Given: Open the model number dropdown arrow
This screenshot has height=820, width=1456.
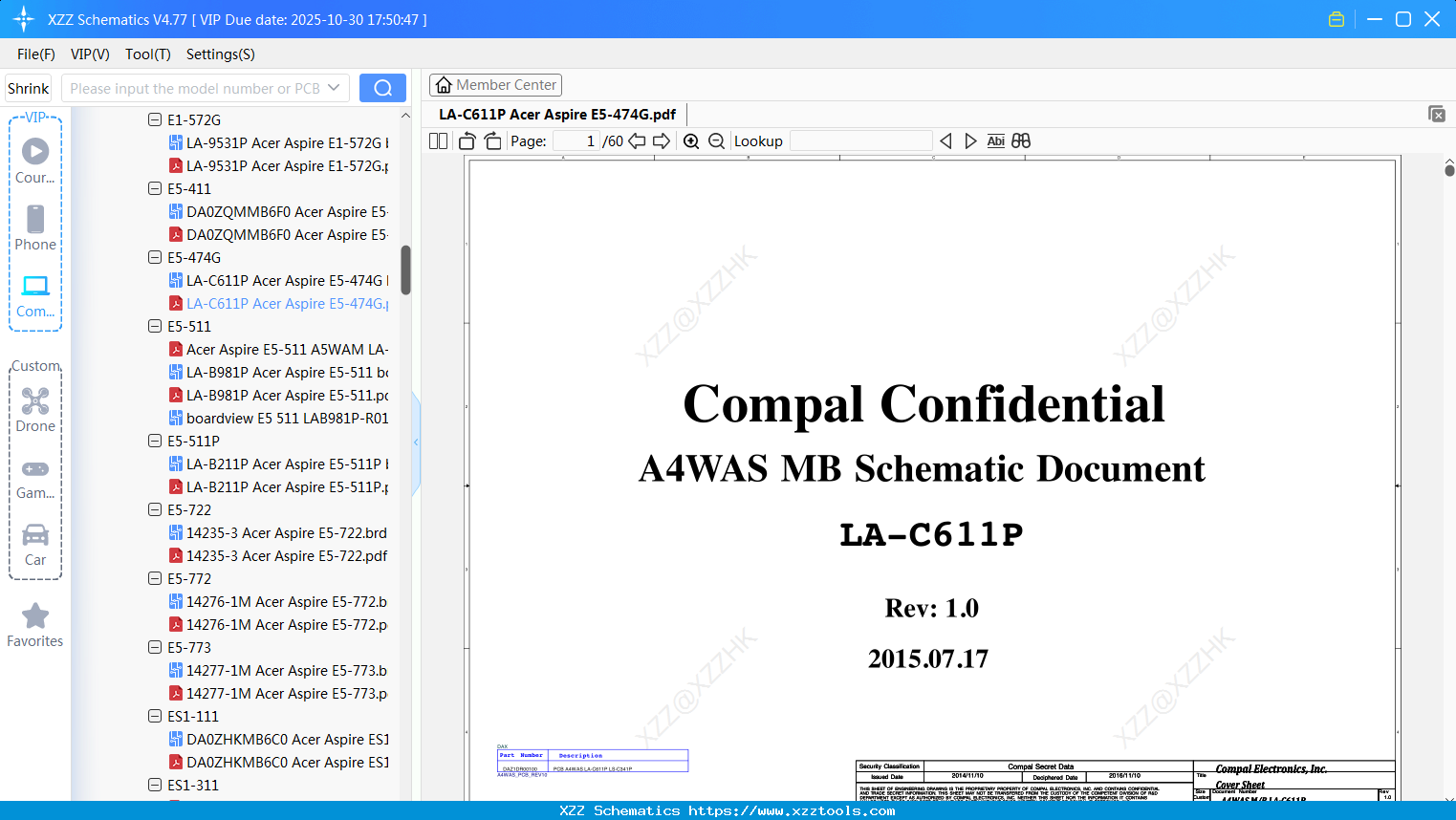Looking at the screenshot, I should 334,88.
